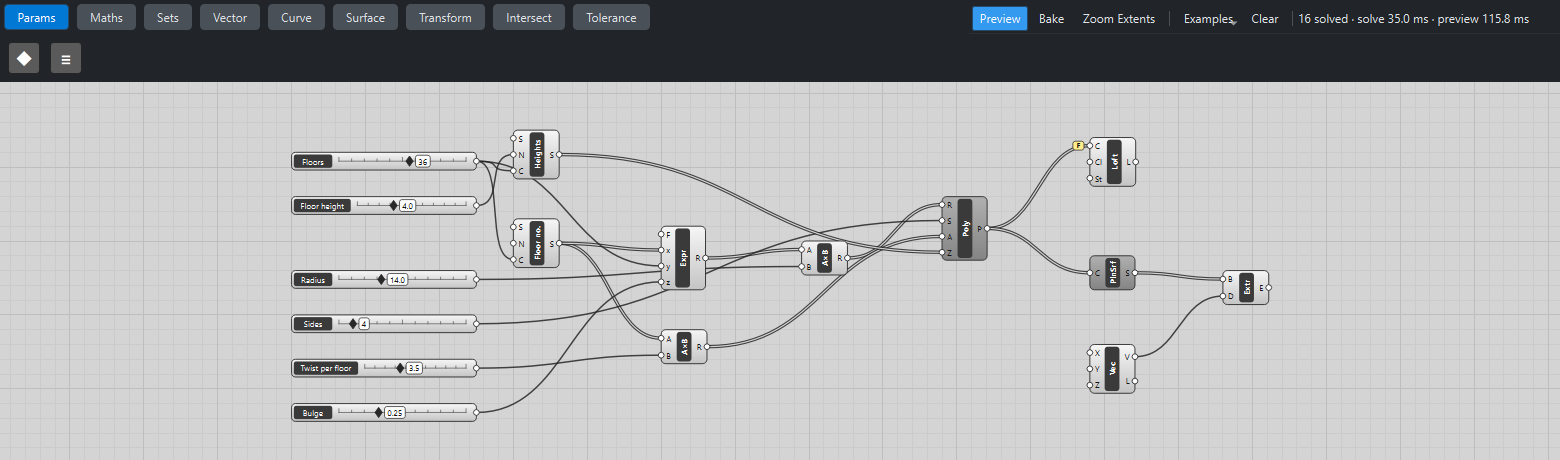The height and width of the screenshot is (460, 1560).
Task: Select the Floor no. series node
Action: 536,243
